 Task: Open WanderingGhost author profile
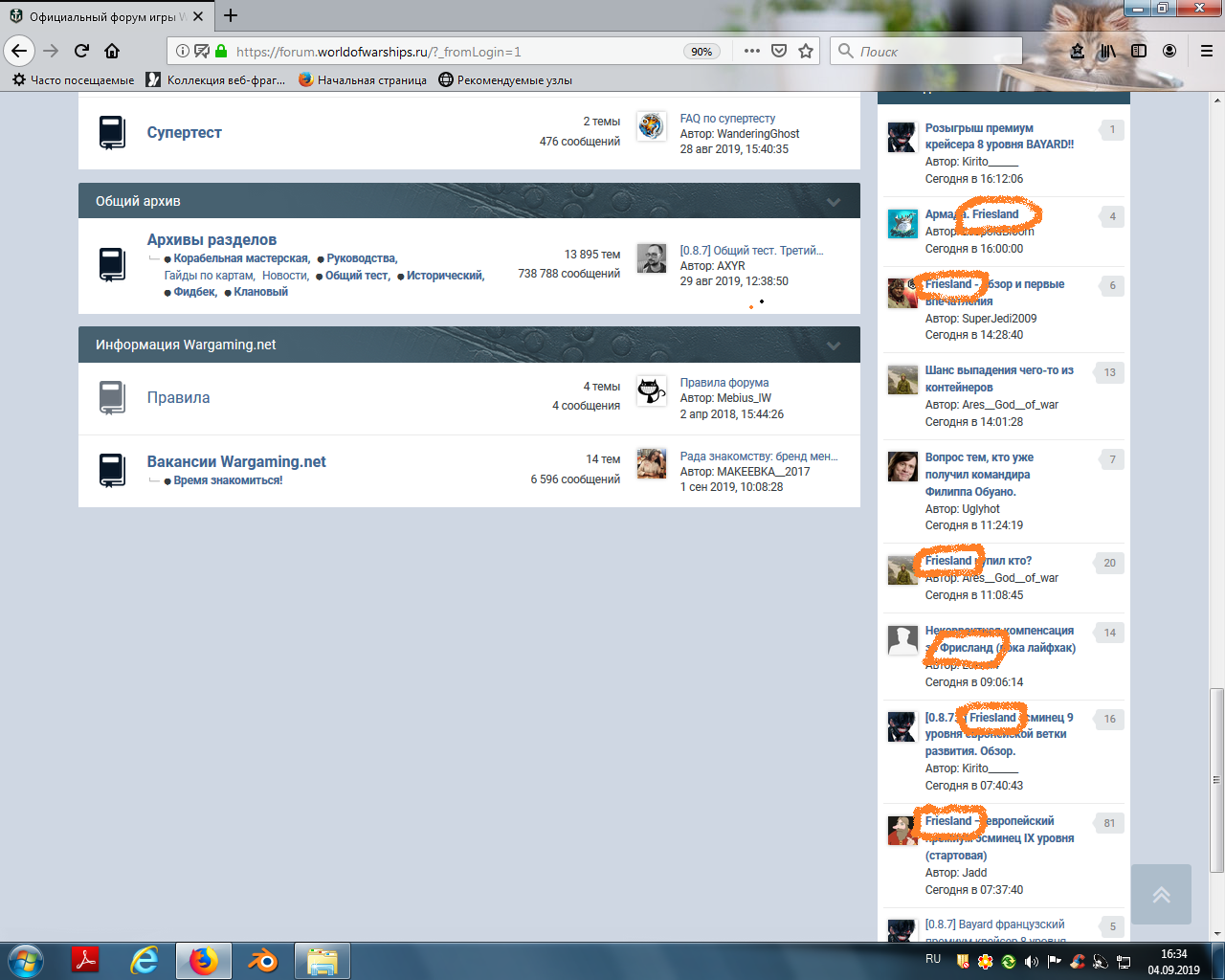pos(758,134)
